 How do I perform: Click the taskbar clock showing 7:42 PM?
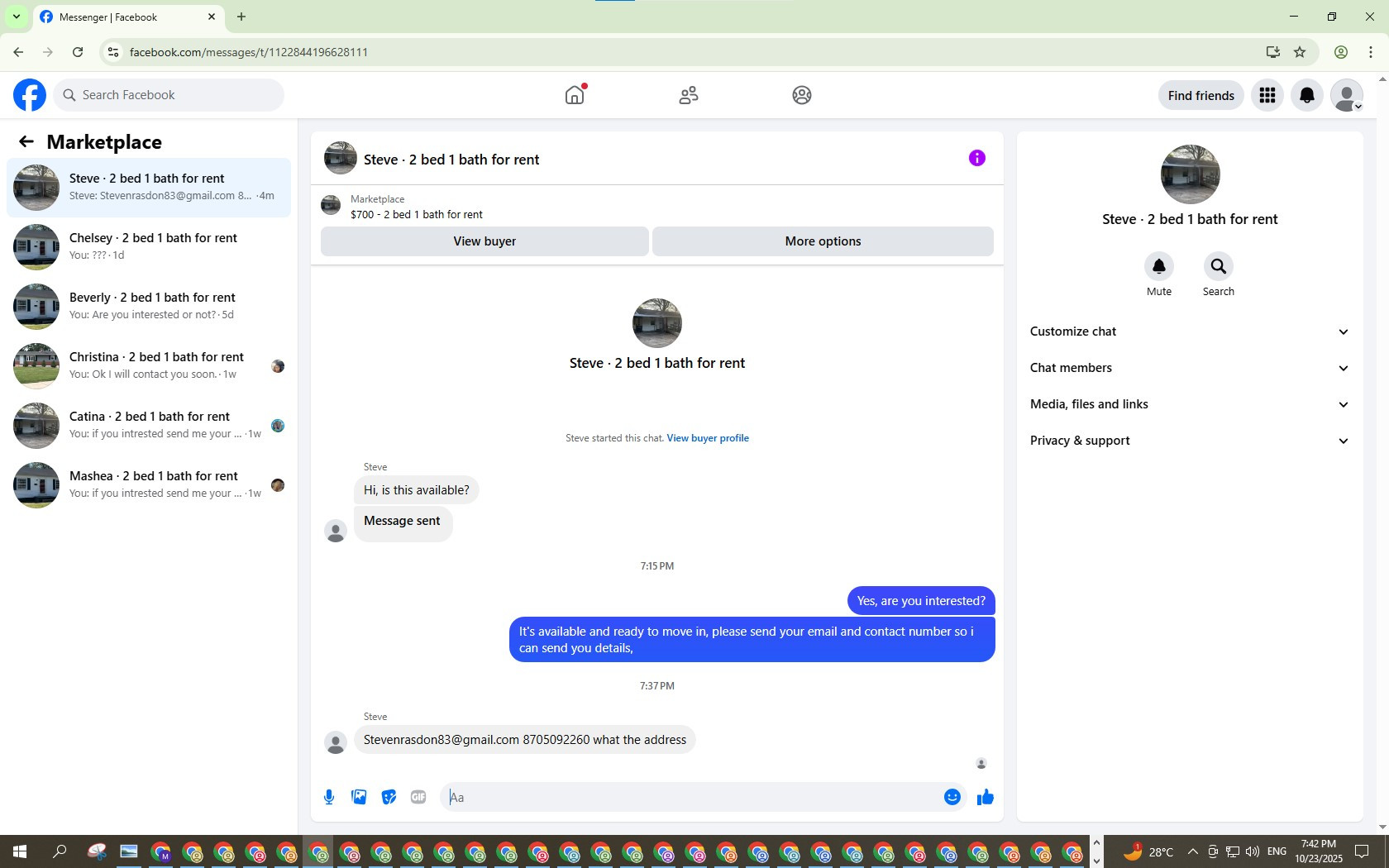click(1319, 851)
